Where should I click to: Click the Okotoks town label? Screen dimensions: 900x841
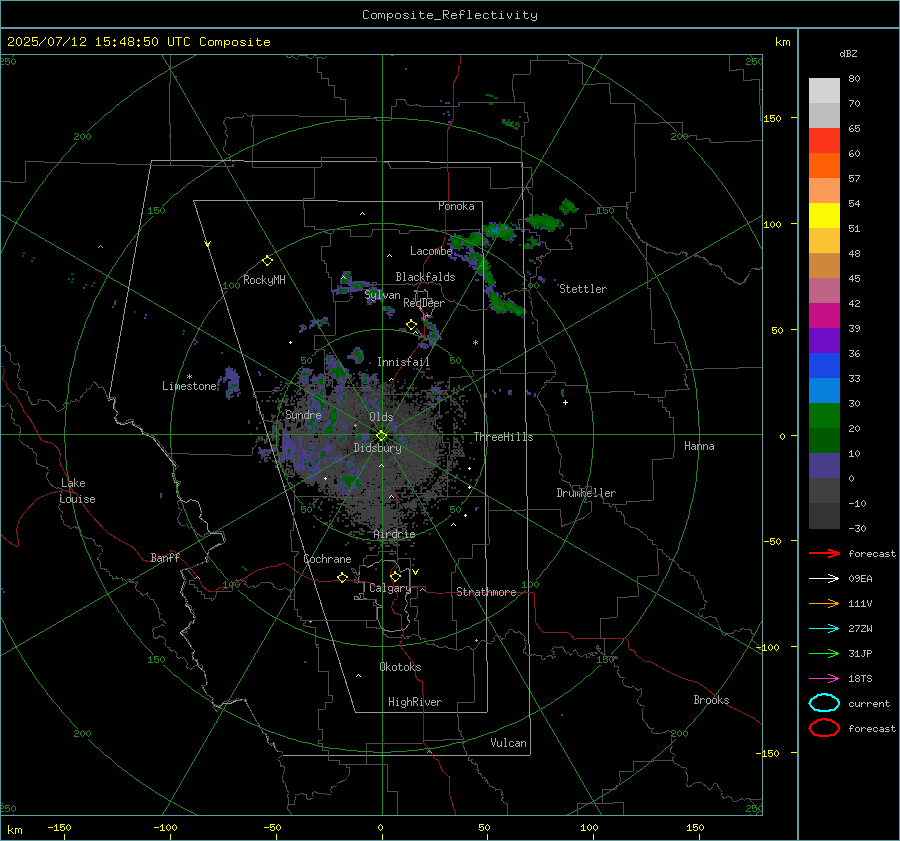tap(400, 667)
